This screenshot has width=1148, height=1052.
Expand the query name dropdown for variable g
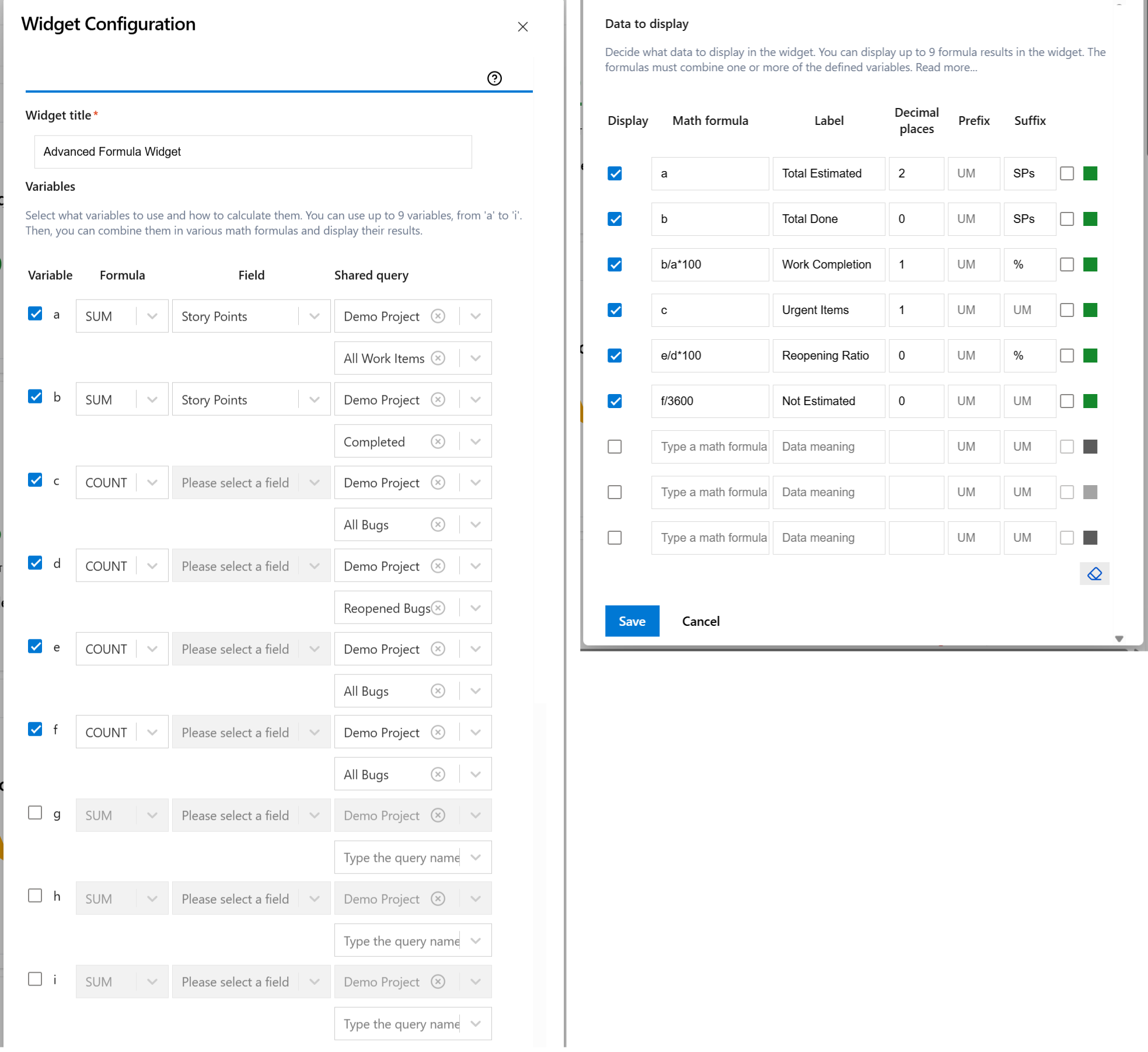click(x=476, y=857)
